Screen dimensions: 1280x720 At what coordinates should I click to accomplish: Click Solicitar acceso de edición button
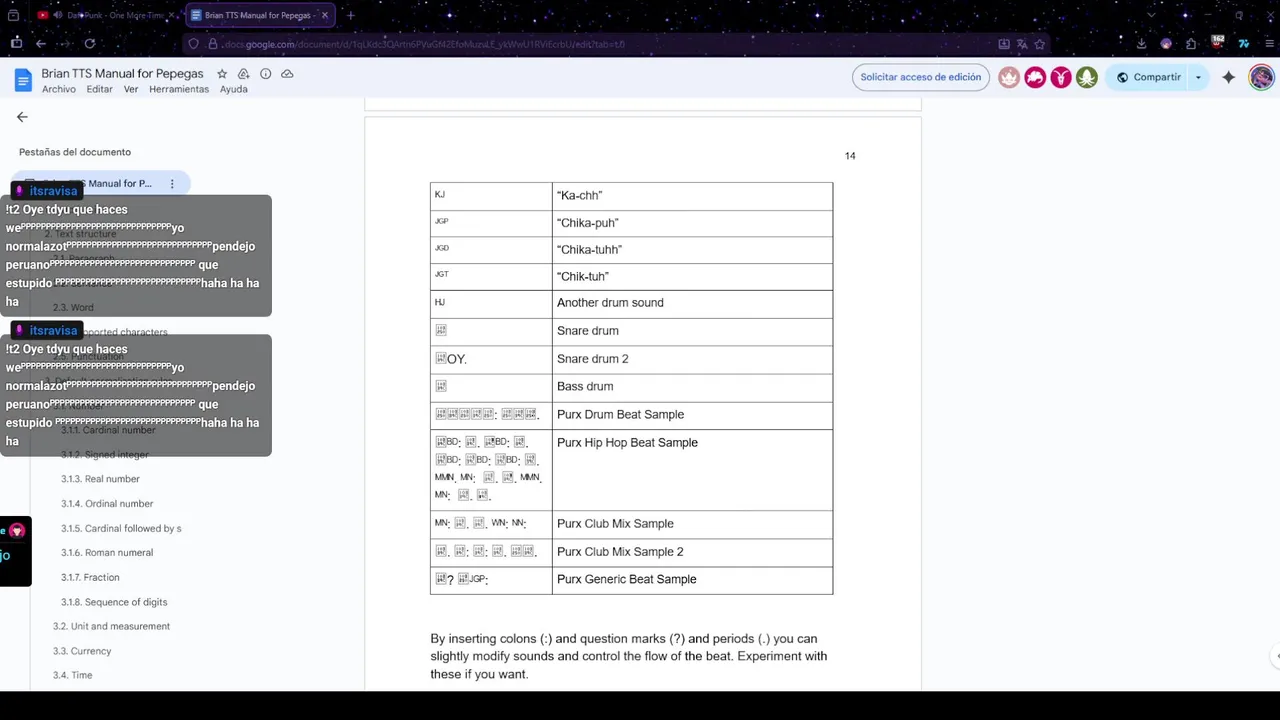tap(921, 77)
